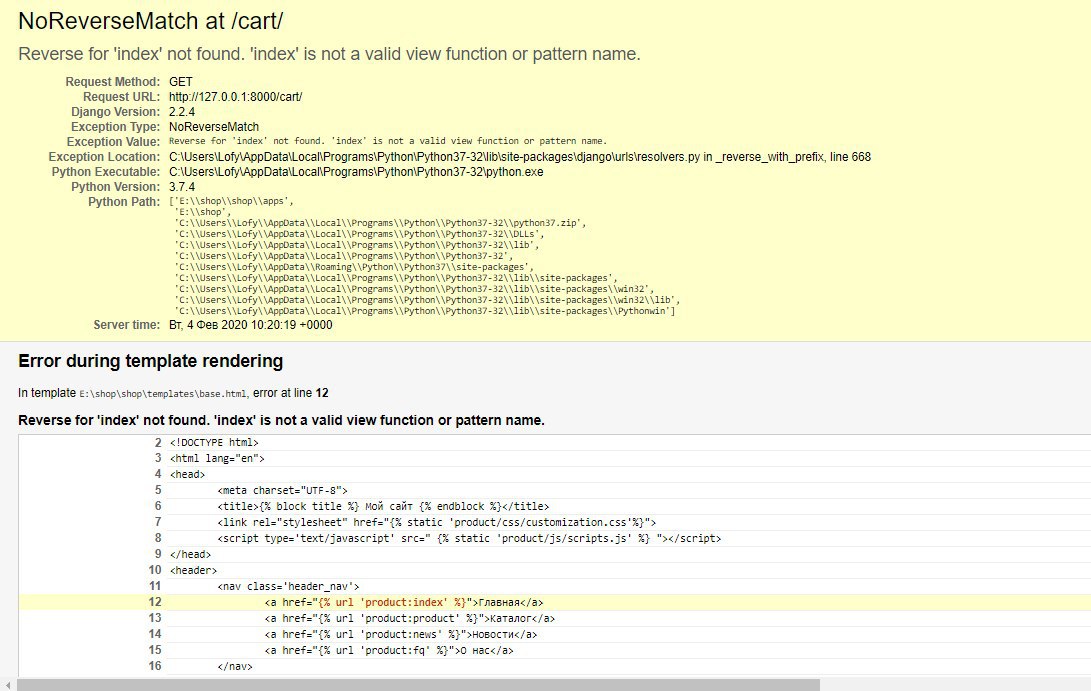1091x691 pixels.
Task: Click code line 14 with url 'product:news'
Action: [x=401, y=635]
